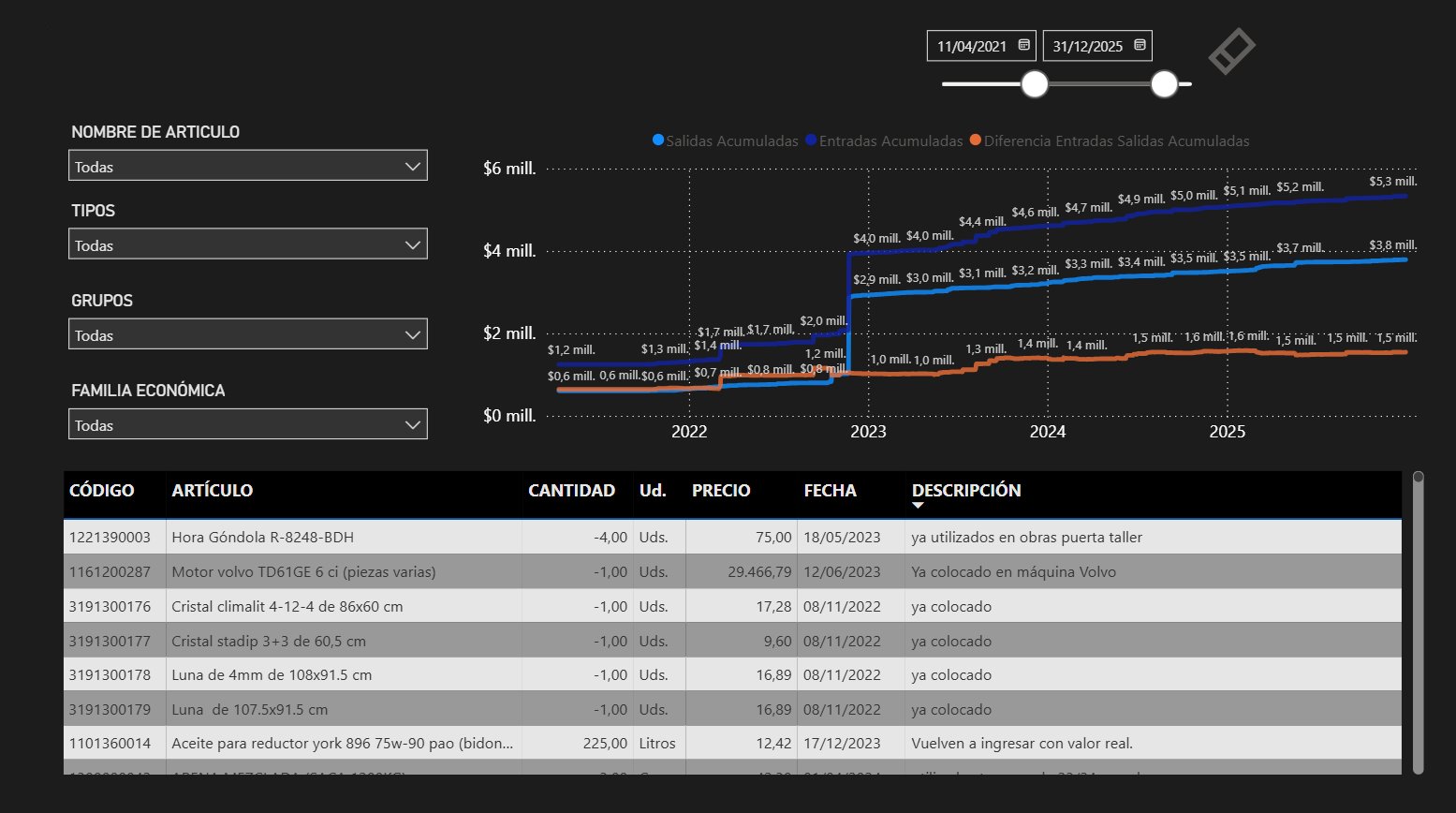Click the CANTIDAD column header
This screenshot has height=813, width=1456.
[x=571, y=491]
